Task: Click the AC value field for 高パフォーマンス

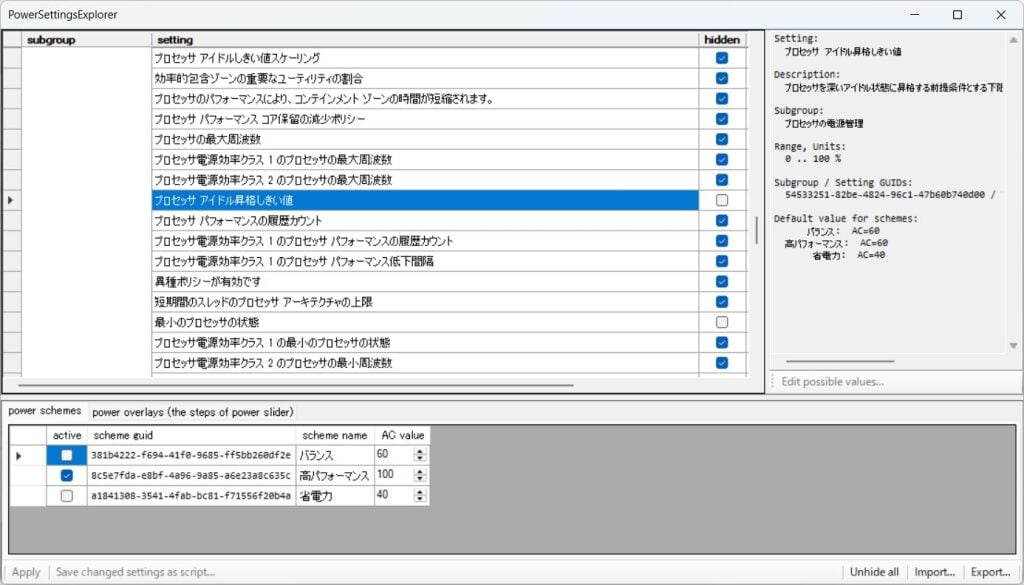Action: click(x=392, y=475)
